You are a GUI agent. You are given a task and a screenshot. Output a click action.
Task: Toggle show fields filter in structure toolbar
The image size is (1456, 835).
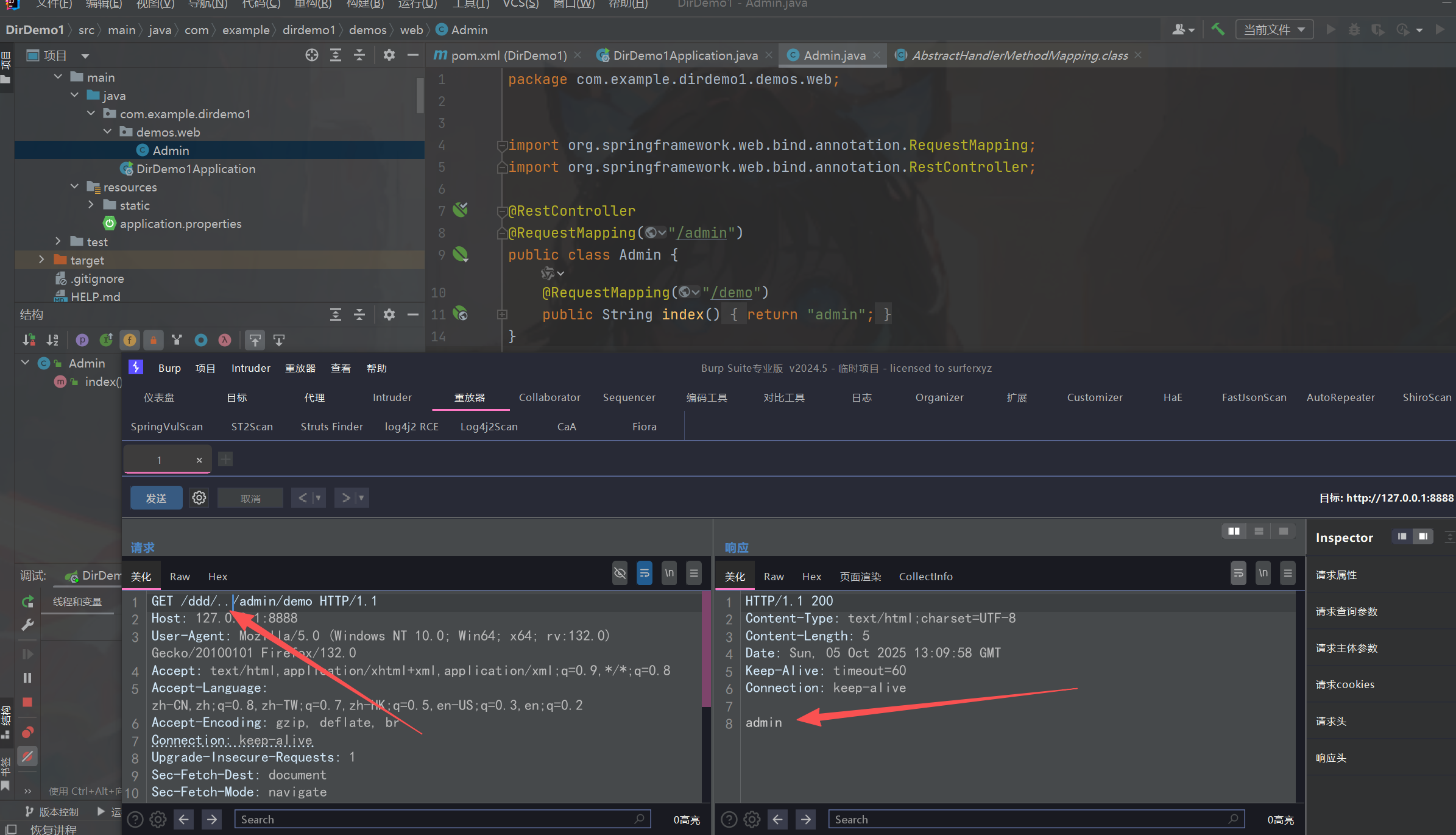pyautogui.click(x=129, y=340)
